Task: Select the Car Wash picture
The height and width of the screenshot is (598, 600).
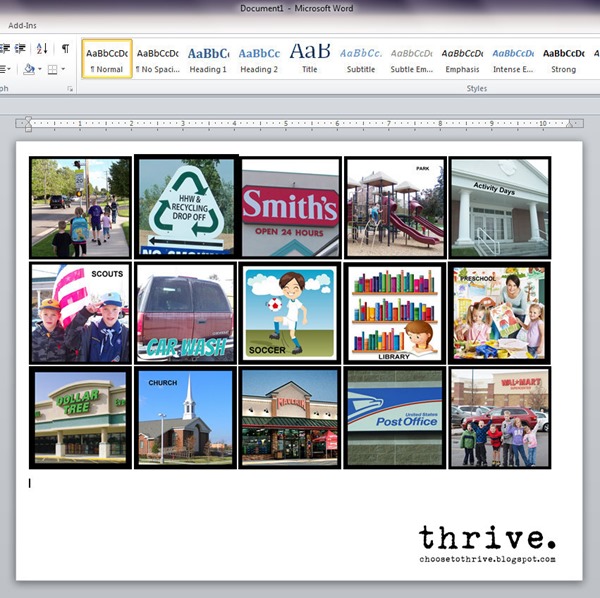Action: click(x=186, y=313)
